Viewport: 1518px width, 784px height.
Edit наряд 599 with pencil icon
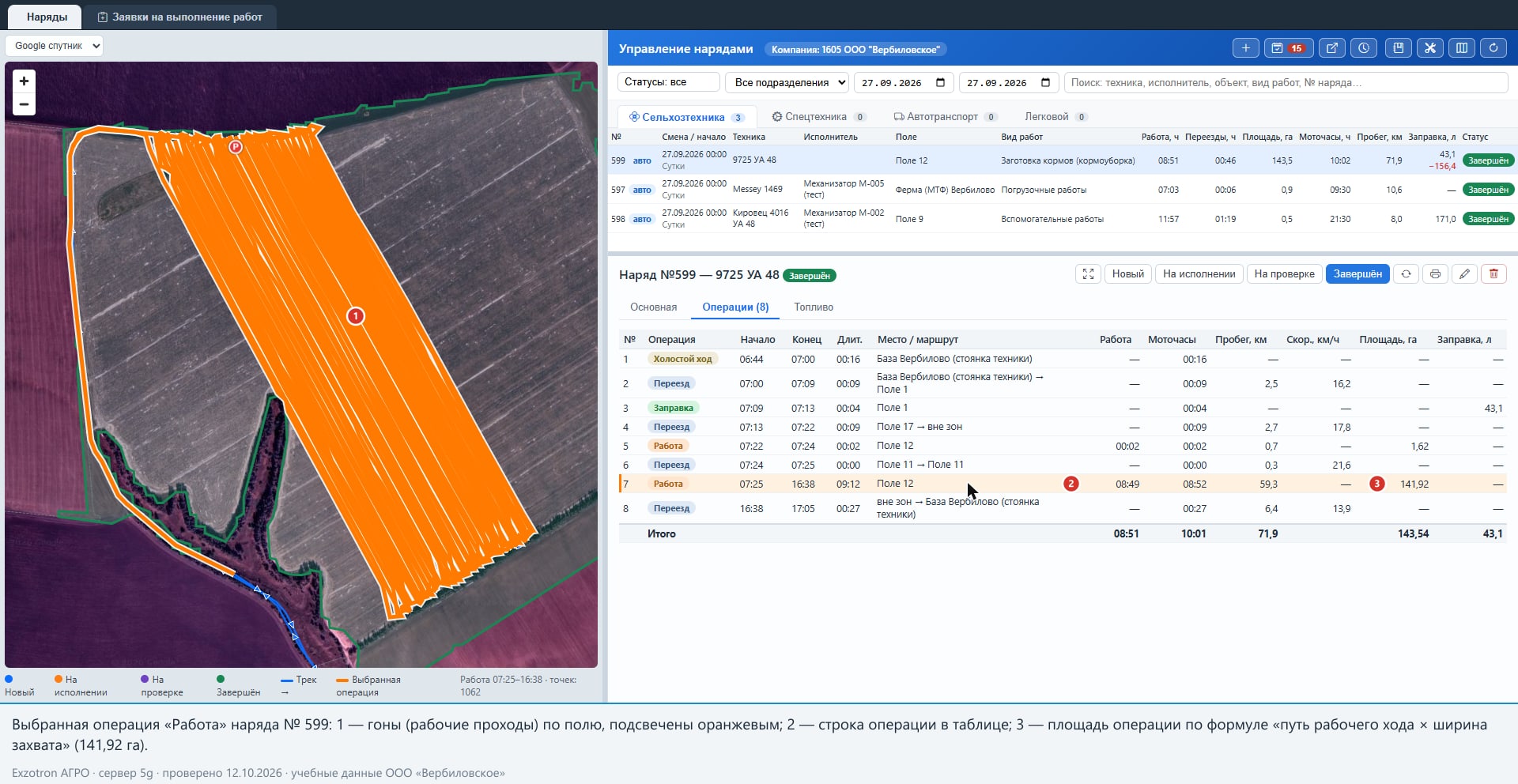click(1464, 274)
